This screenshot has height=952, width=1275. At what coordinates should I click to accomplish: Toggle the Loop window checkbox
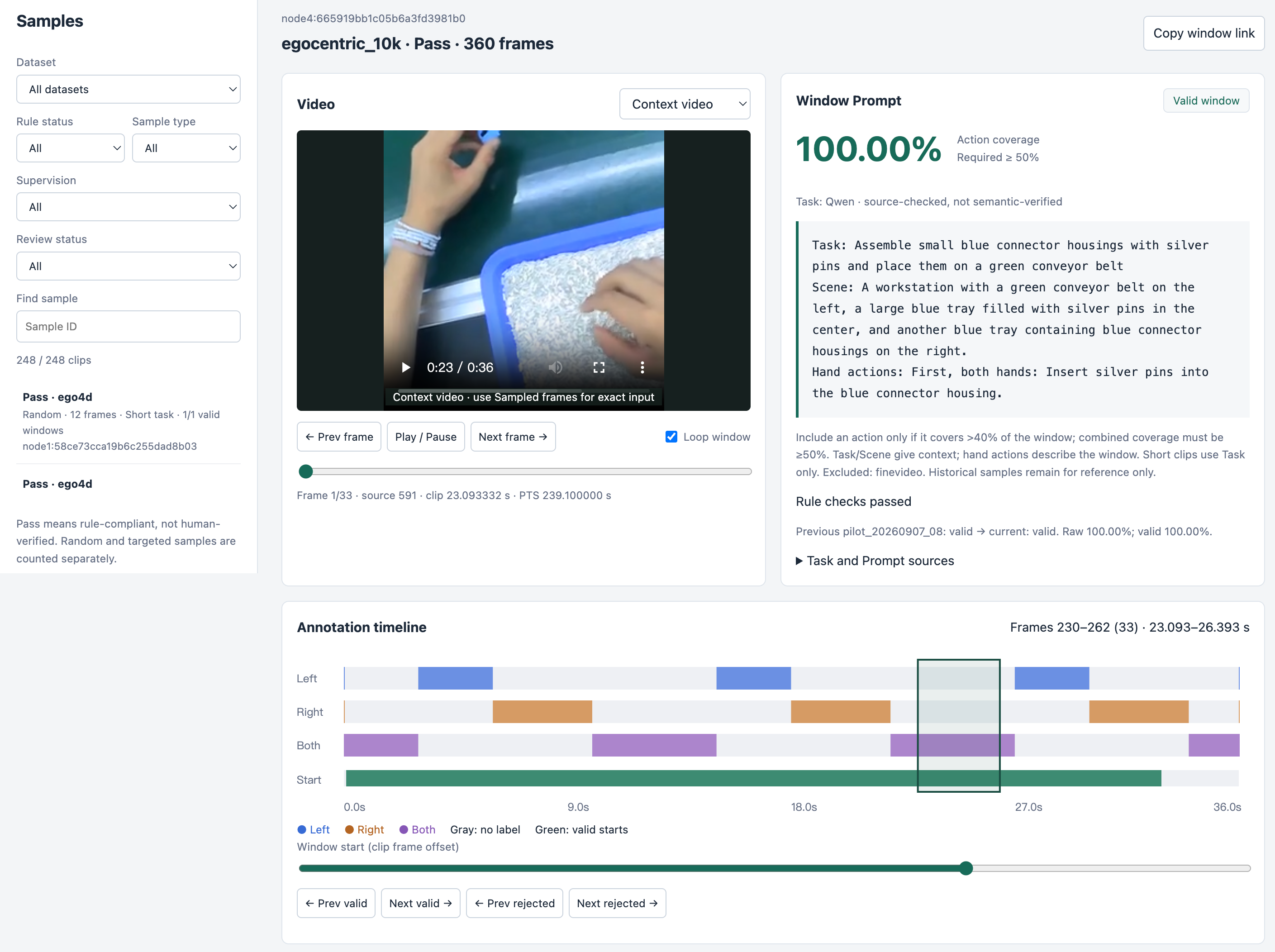[x=671, y=437]
